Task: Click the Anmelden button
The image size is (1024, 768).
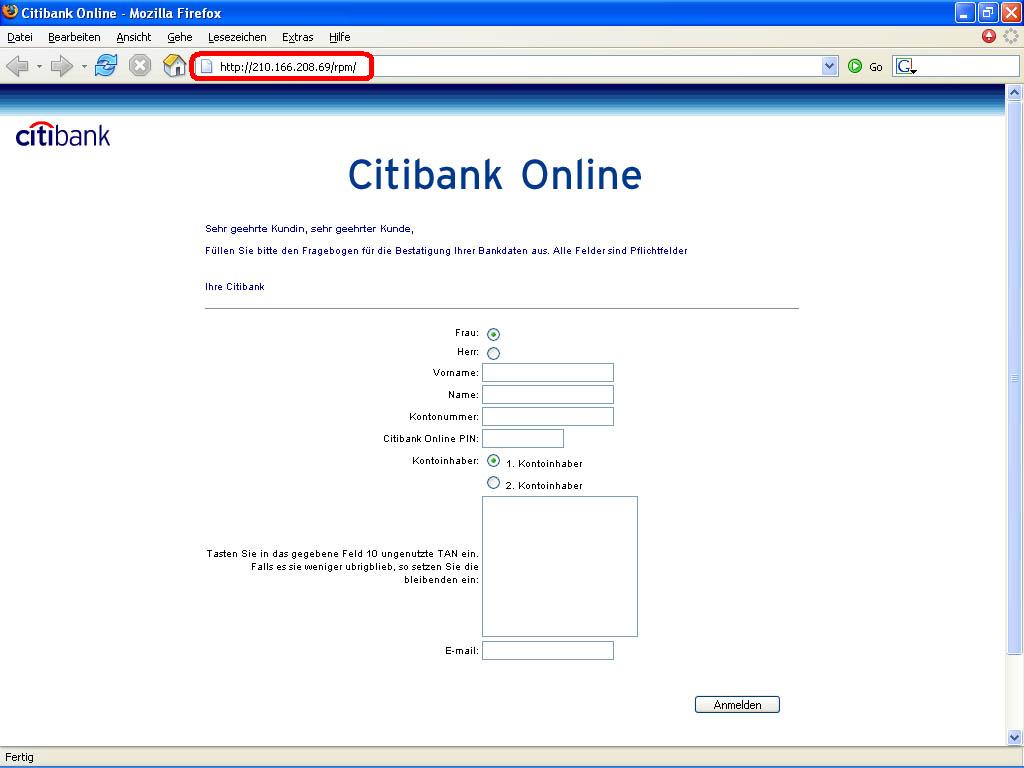Action: [x=737, y=705]
